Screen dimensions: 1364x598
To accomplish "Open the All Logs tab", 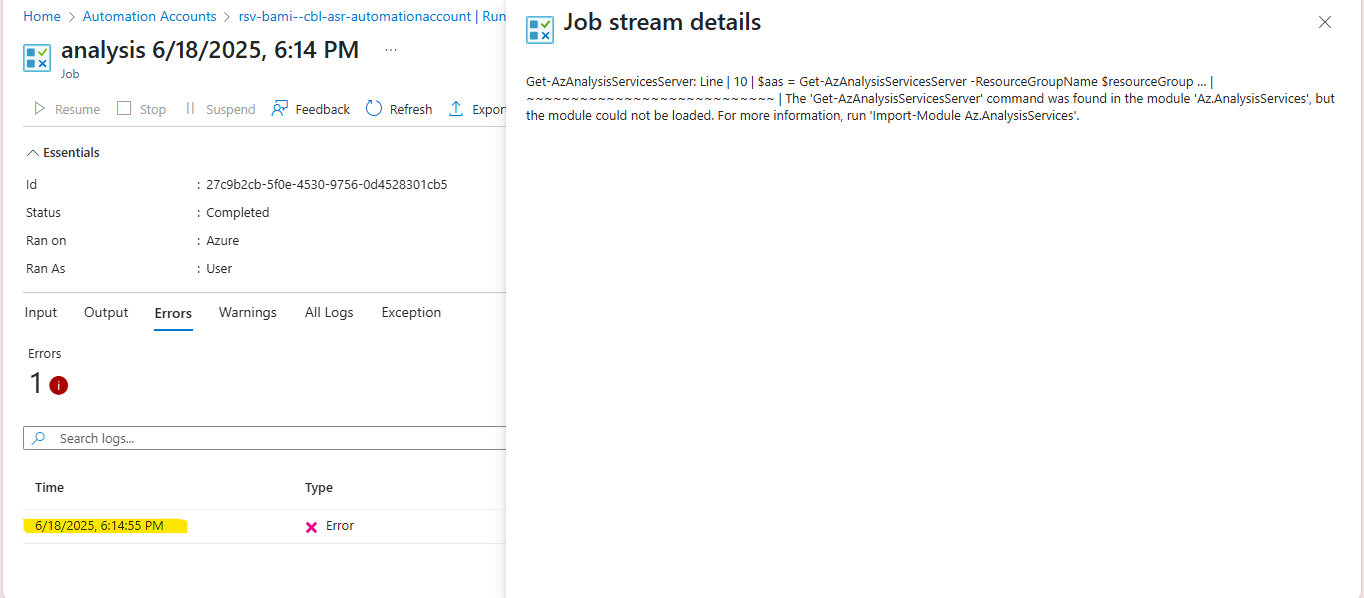I will (329, 313).
